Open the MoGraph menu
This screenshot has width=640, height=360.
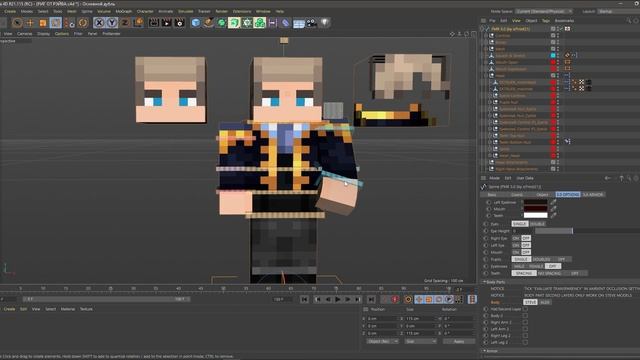pos(124,11)
